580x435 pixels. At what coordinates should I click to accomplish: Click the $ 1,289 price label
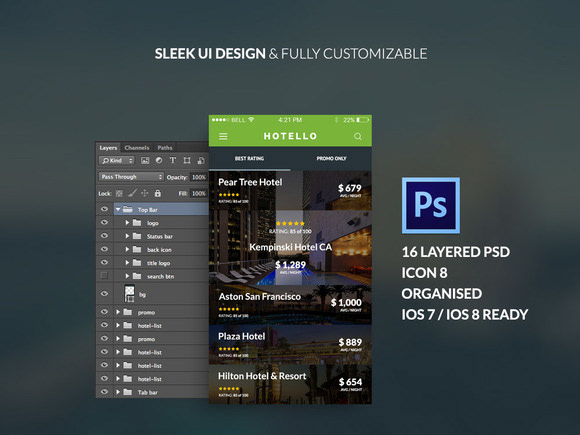click(290, 265)
